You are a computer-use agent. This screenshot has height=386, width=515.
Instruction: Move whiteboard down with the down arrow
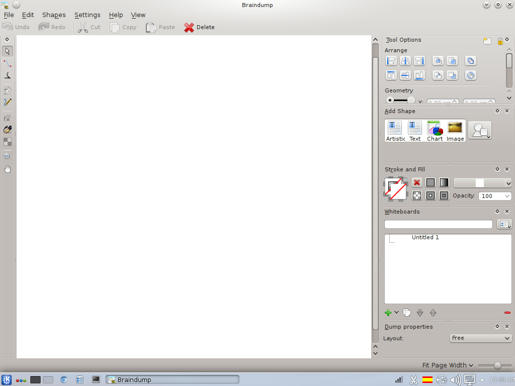coord(420,313)
